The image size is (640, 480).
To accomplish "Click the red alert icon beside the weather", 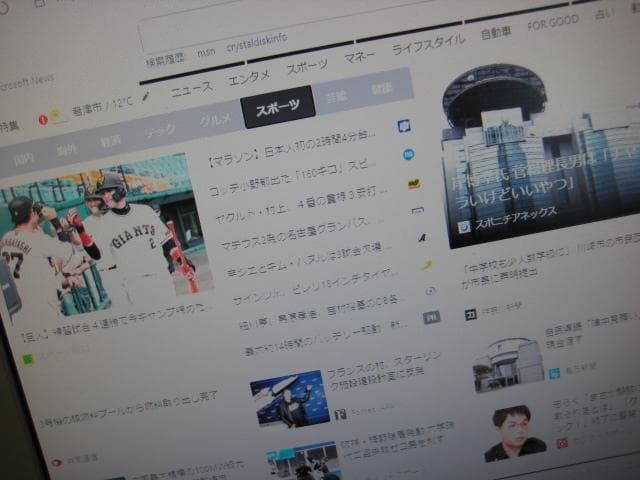I will coord(43,120).
